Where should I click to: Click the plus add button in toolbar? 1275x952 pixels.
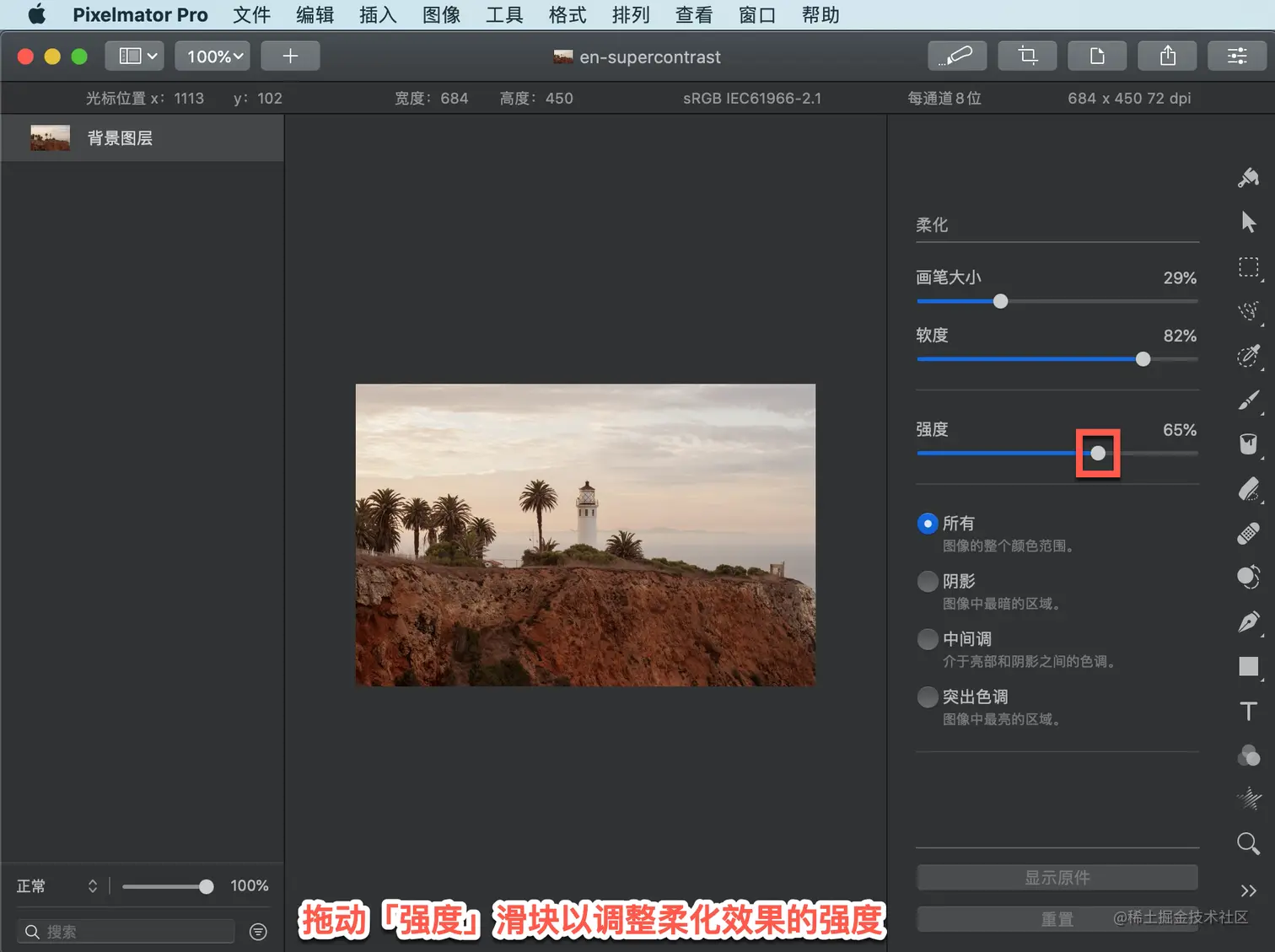pos(290,56)
